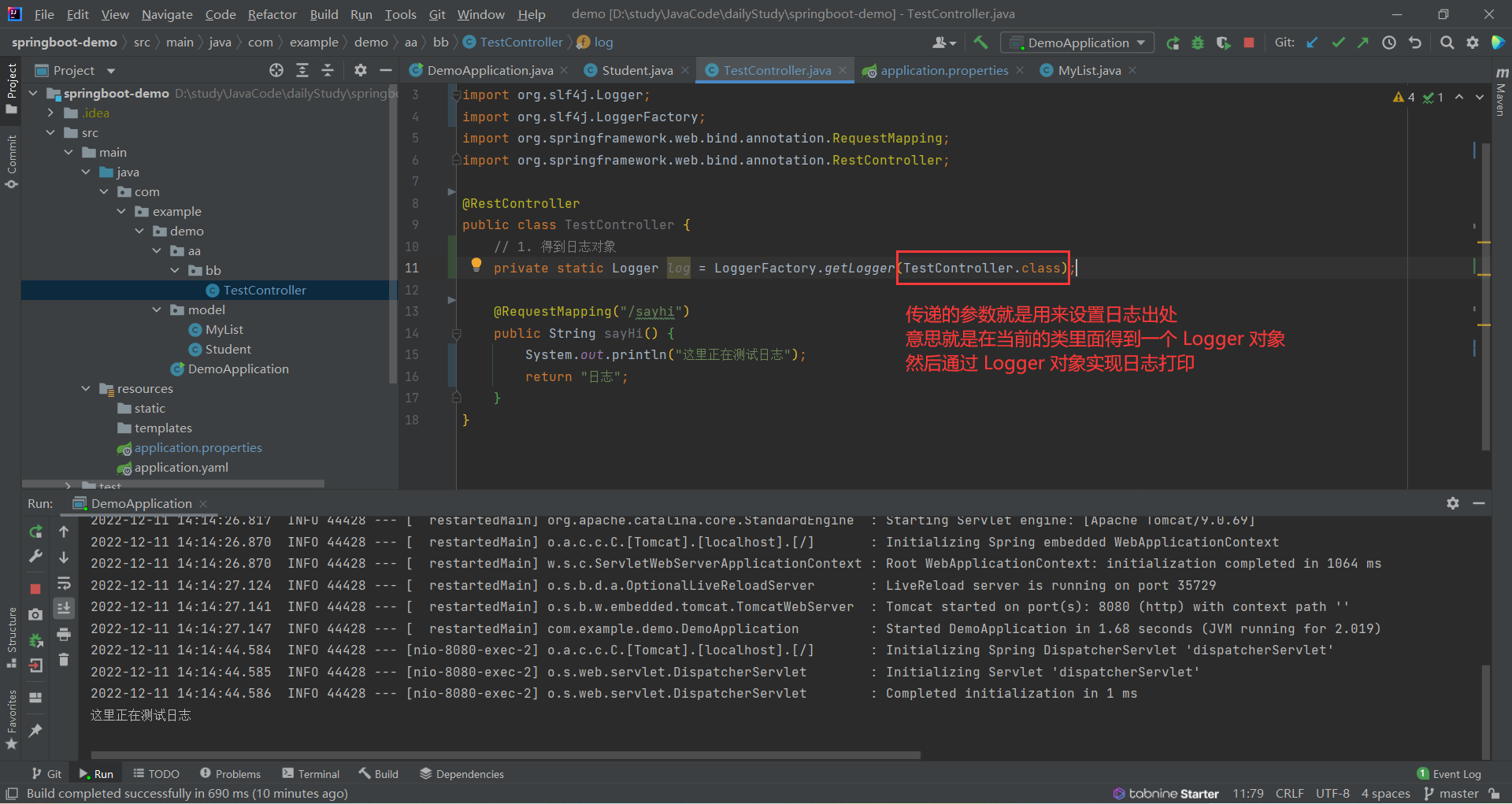Image resolution: width=1512 pixels, height=804 pixels.
Task: Click the camera dump threads icon
Action: 35,614
